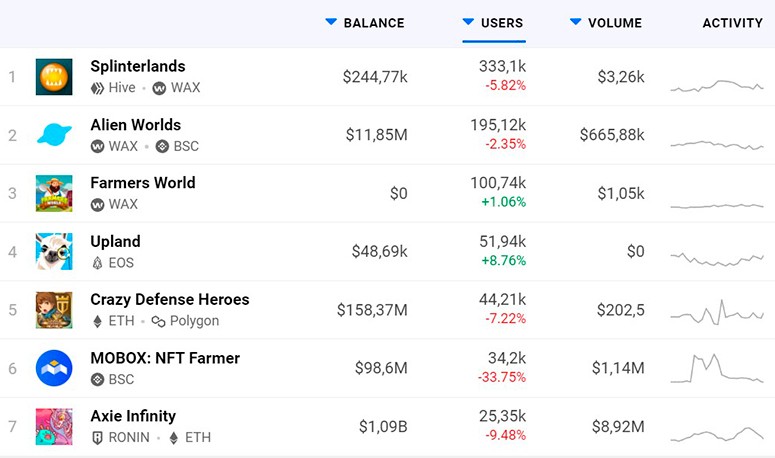Click the Activity column header

(732, 23)
